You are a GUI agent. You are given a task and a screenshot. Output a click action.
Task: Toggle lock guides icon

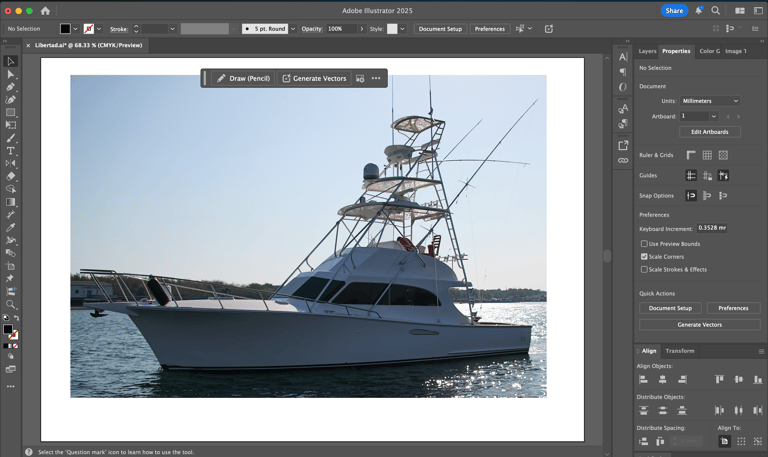click(707, 175)
